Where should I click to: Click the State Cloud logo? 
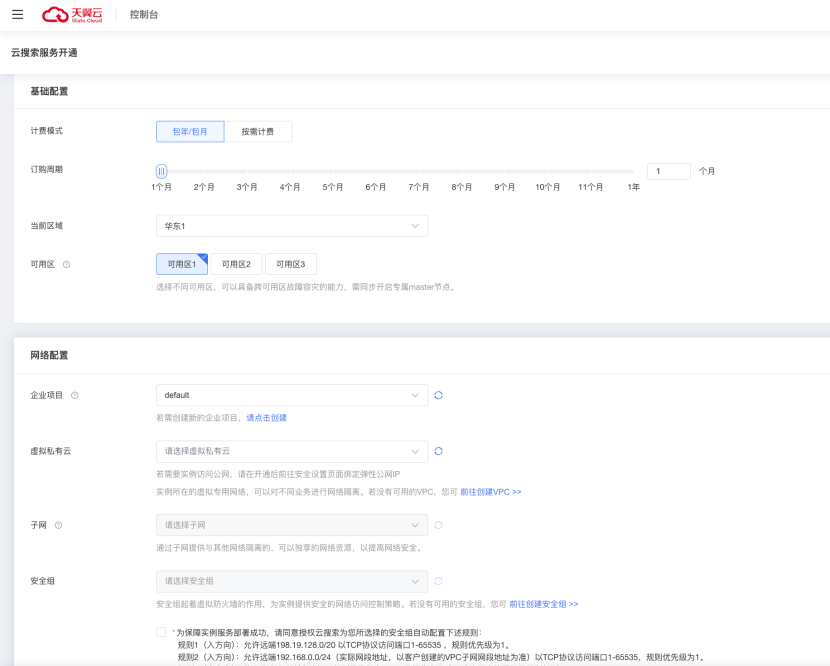pyautogui.click(x=71, y=15)
